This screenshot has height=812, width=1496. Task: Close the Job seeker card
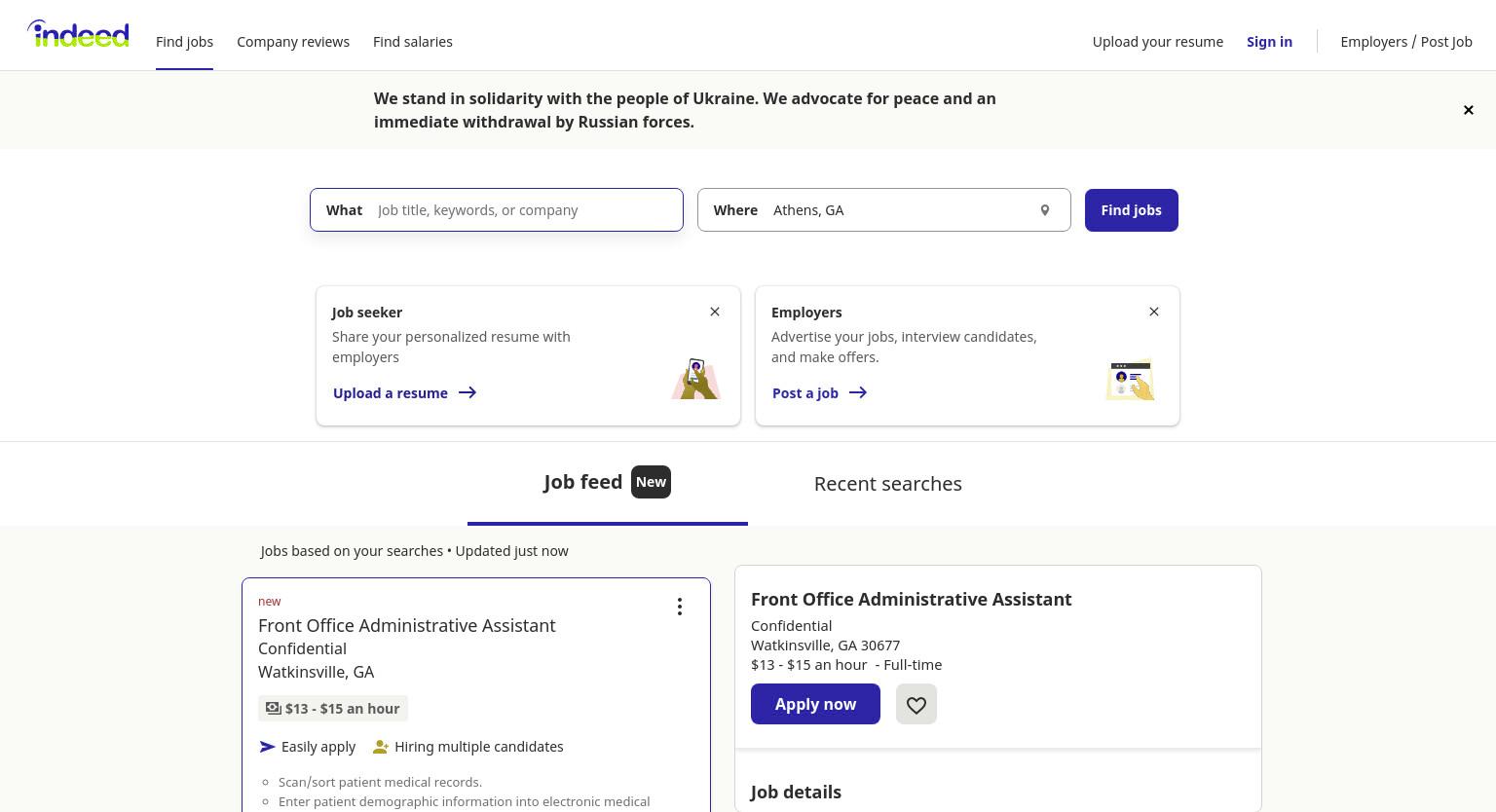715,312
